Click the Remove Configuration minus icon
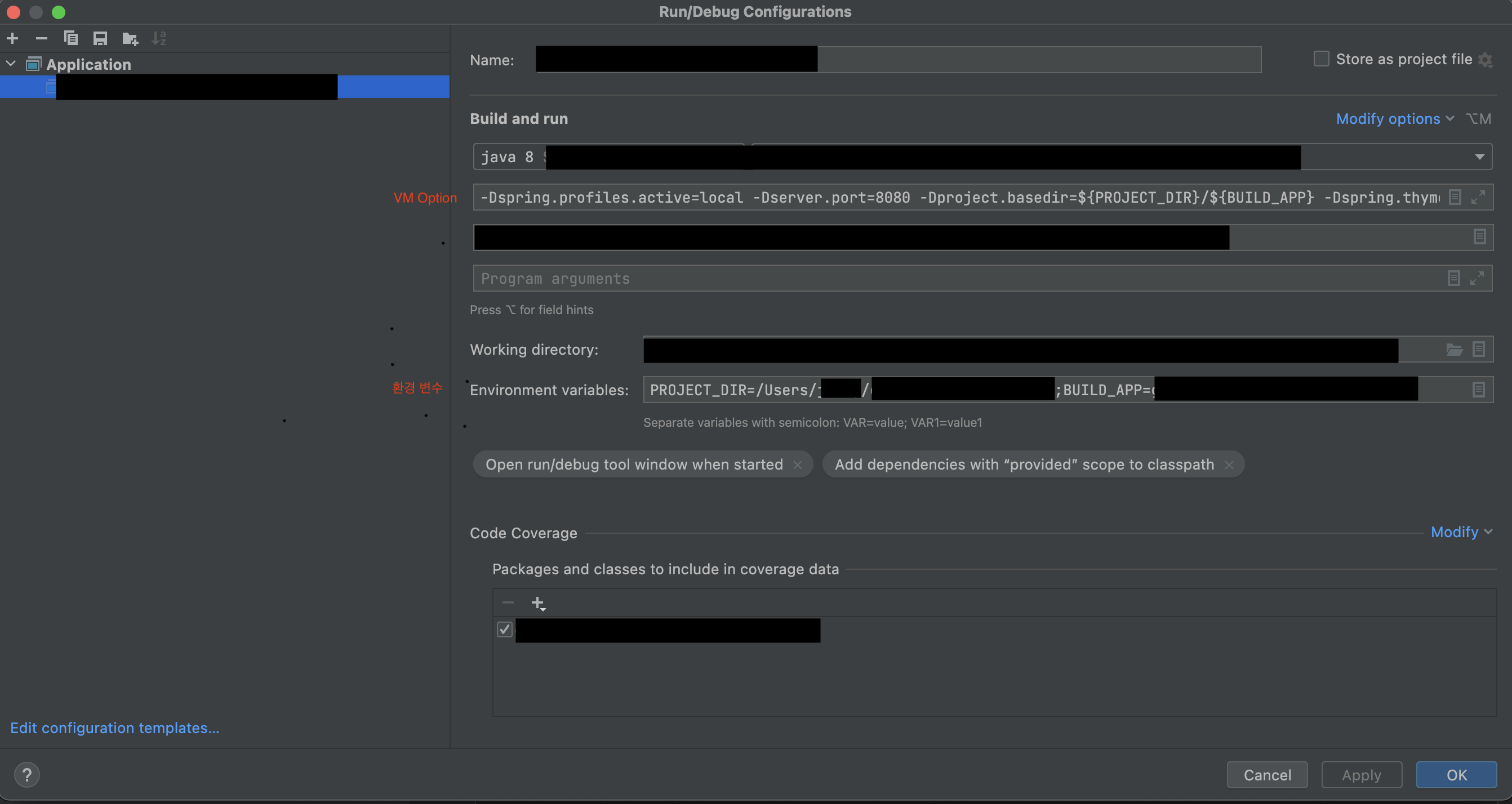The image size is (1512, 804). [41, 39]
